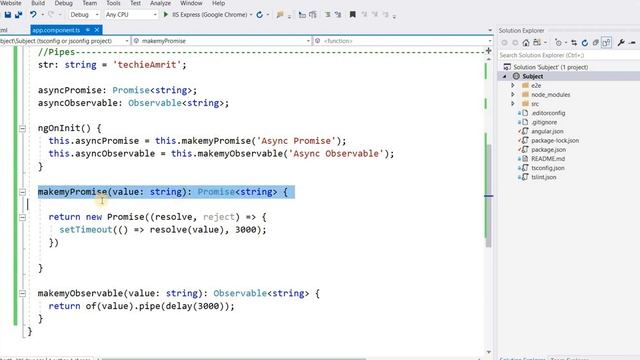
Task: Open the Analyze menu
Action: click(160, 3)
